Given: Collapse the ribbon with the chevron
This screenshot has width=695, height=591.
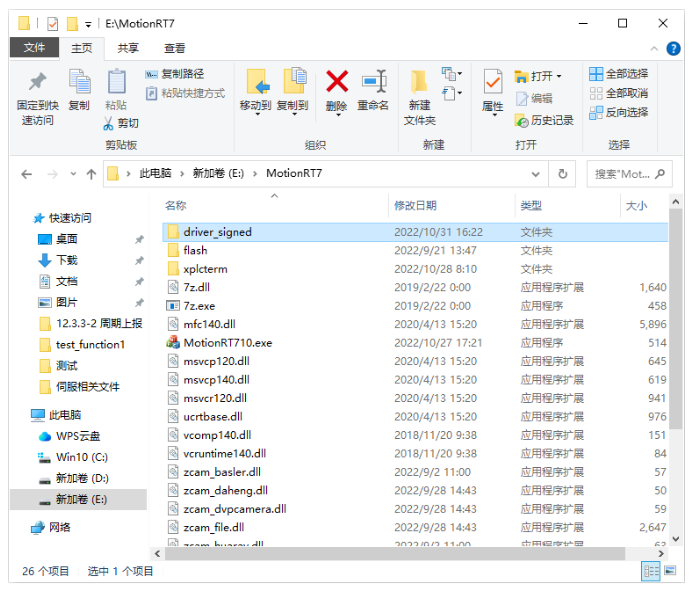Looking at the screenshot, I should pyautogui.click(x=654, y=49).
